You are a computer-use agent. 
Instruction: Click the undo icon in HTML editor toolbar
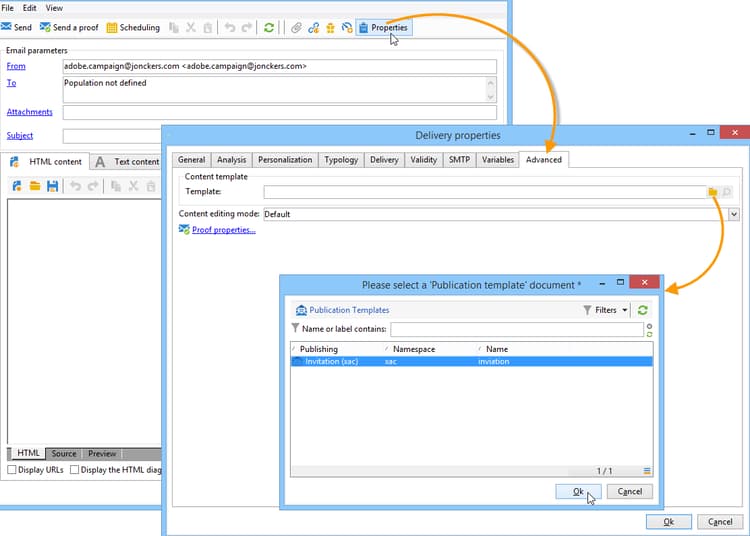[76, 186]
